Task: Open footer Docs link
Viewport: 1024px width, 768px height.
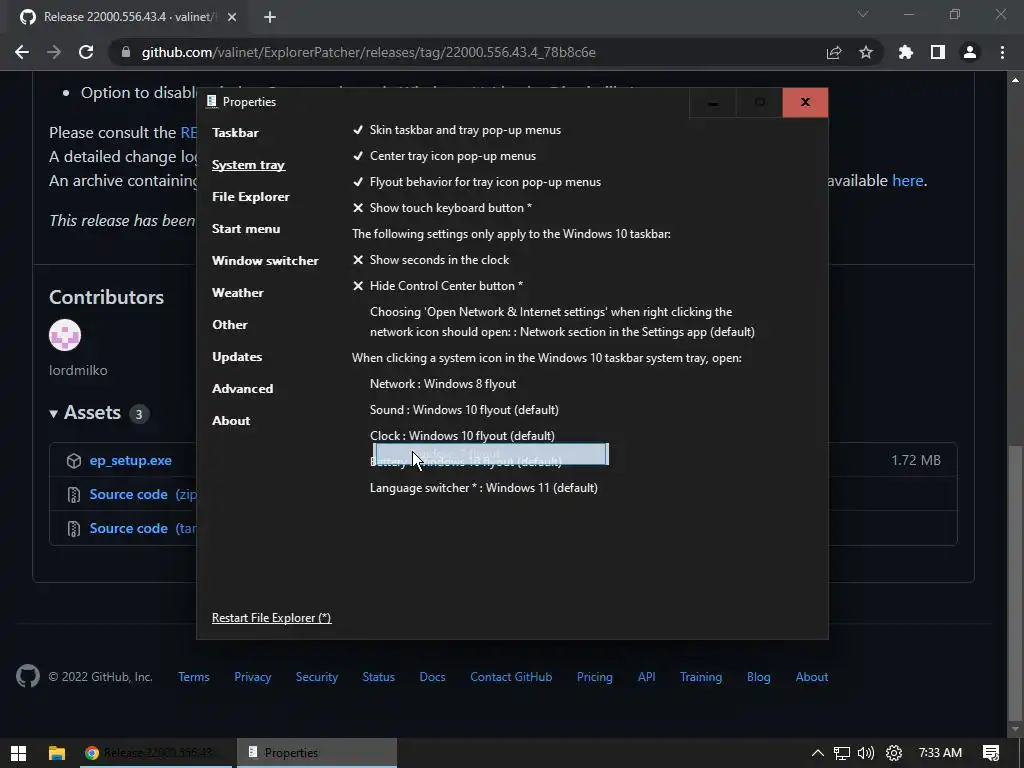Action: (x=432, y=677)
